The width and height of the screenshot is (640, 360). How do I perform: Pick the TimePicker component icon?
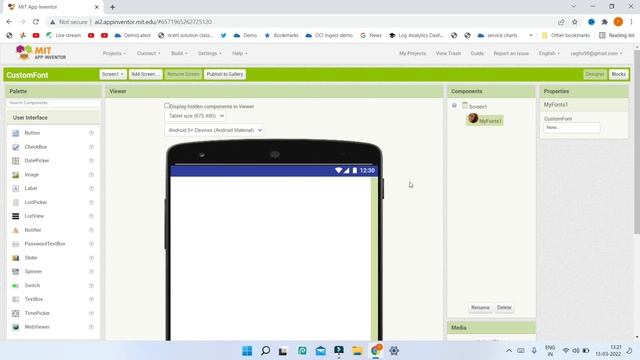pos(16,313)
